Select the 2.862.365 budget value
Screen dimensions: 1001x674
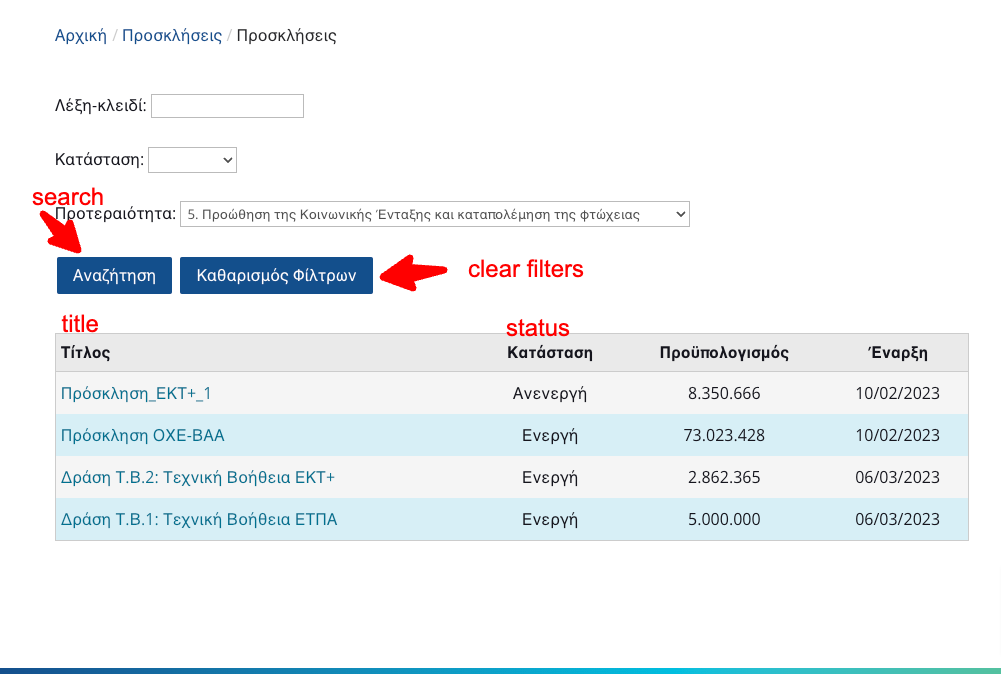[724, 478]
